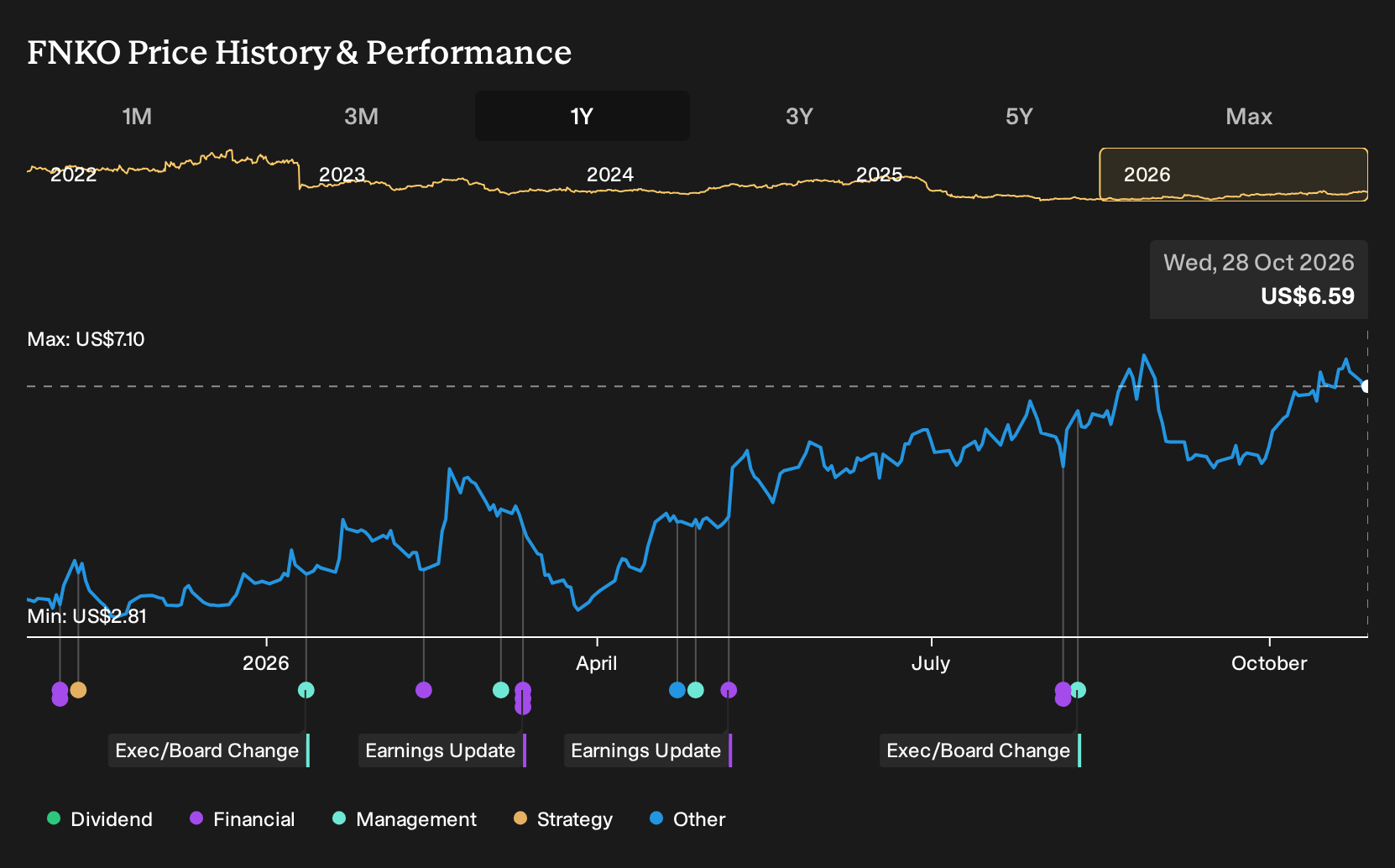The height and width of the screenshot is (868, 1395).
Task: Click the 2023 label in overview chart
Action: [342, 175]
